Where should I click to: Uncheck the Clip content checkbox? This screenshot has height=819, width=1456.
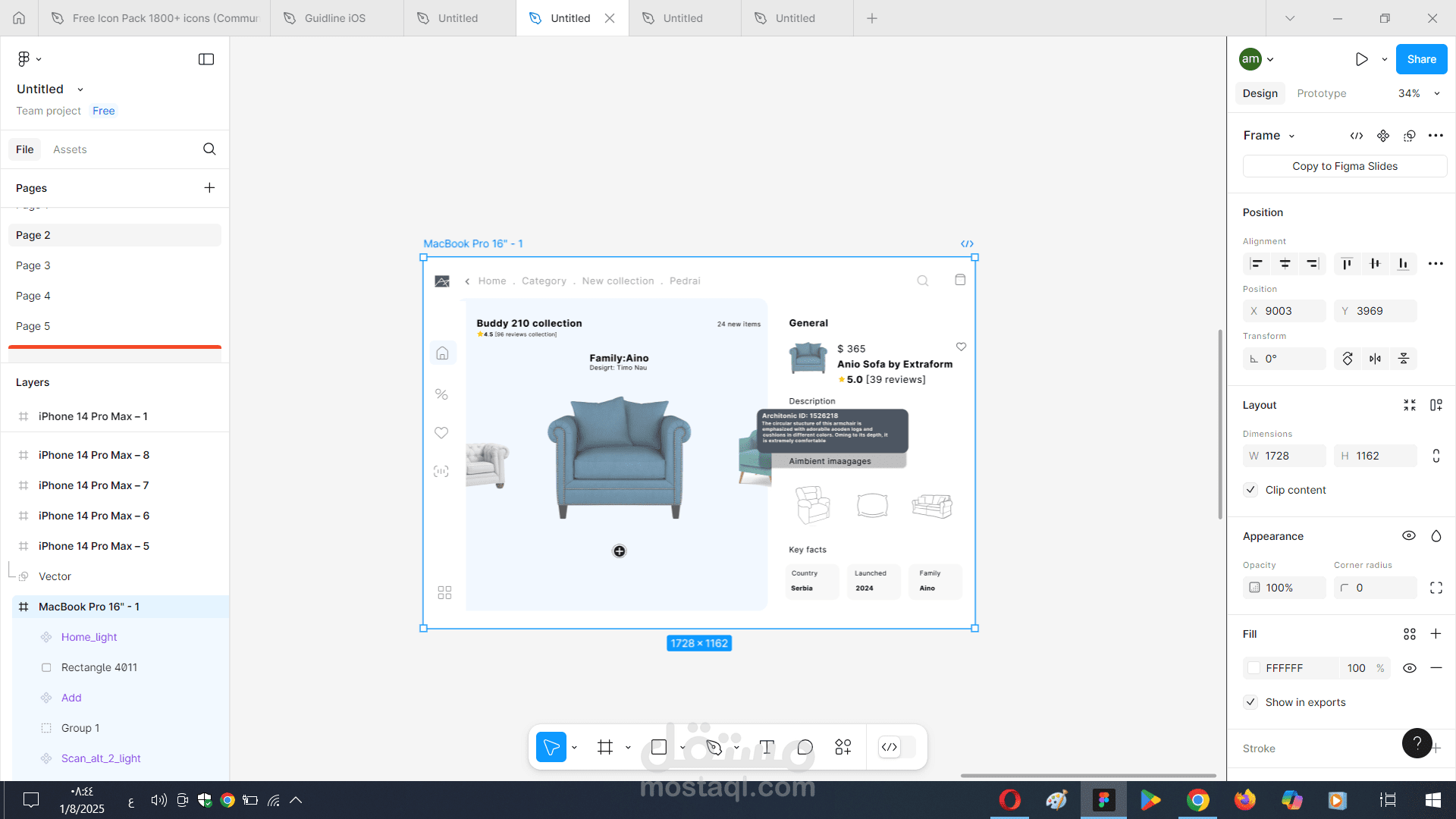click(1251, 490)
